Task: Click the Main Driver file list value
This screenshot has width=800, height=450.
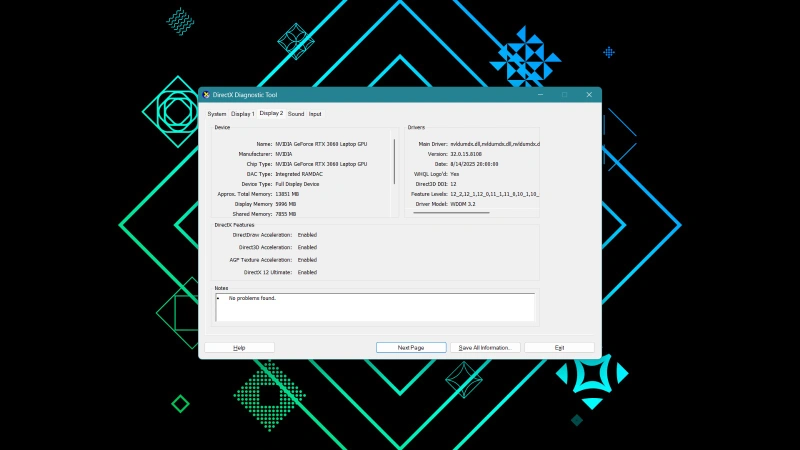Action: (x=494, y=144)
